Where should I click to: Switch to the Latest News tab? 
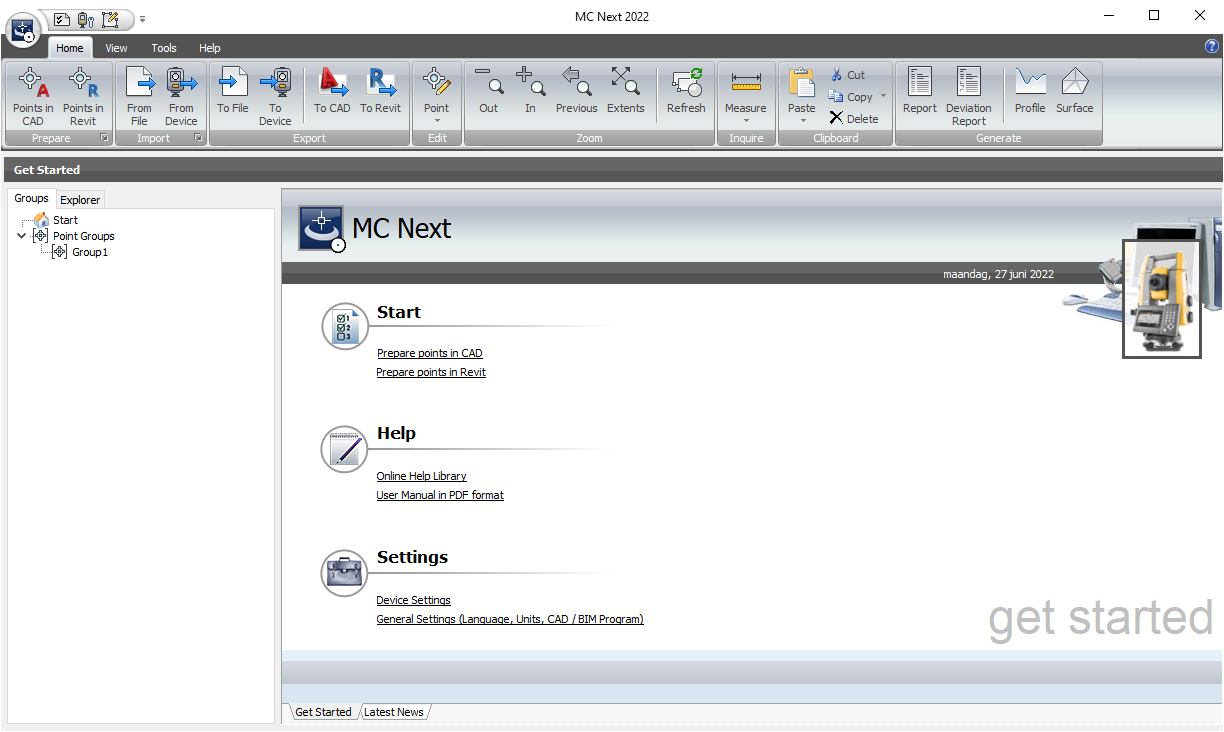[x=394, y=712]
